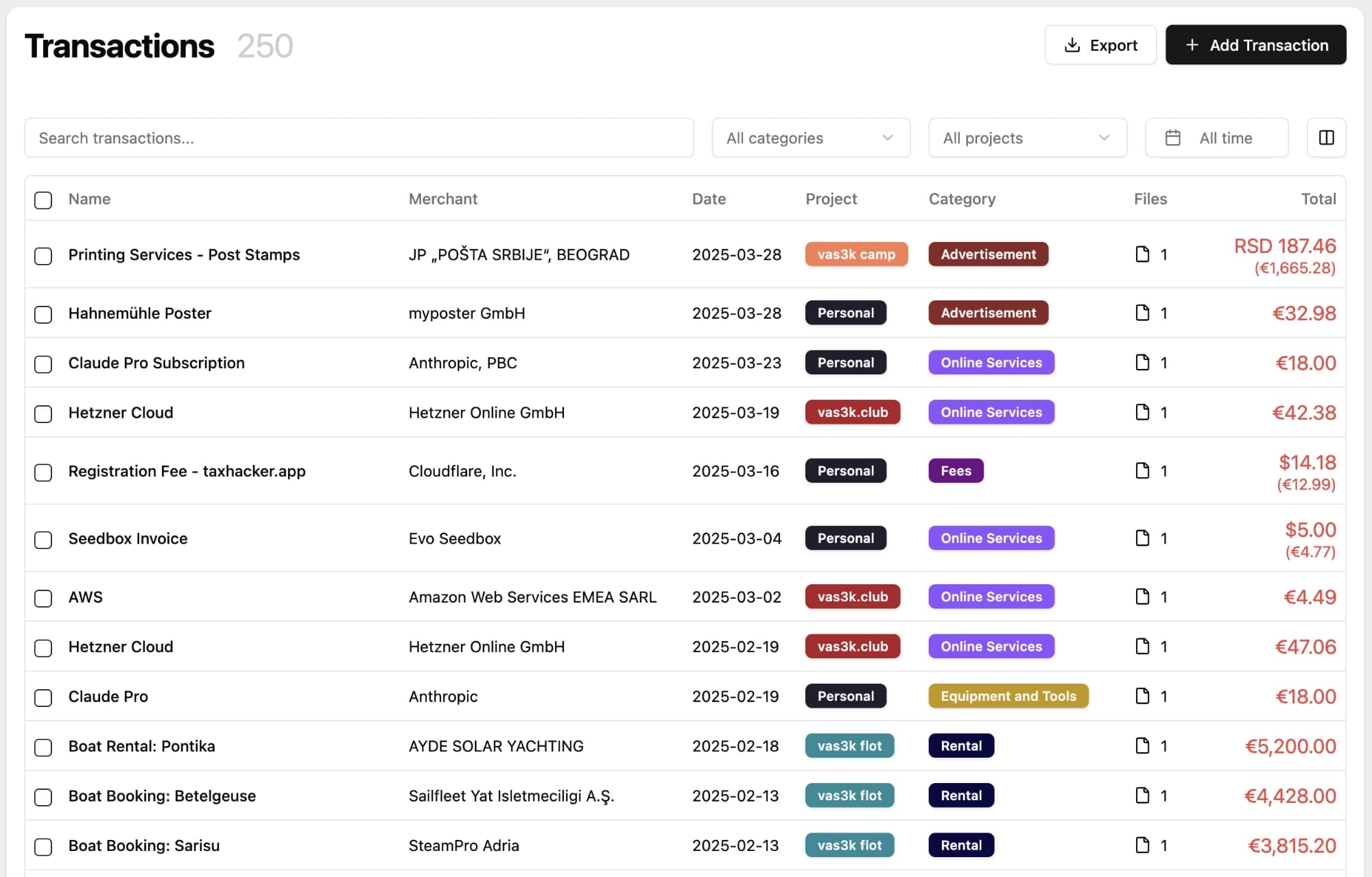Click the orange vas3k camp project tag
Viewport: 1372px width, 877px height.
coord(855,254)
